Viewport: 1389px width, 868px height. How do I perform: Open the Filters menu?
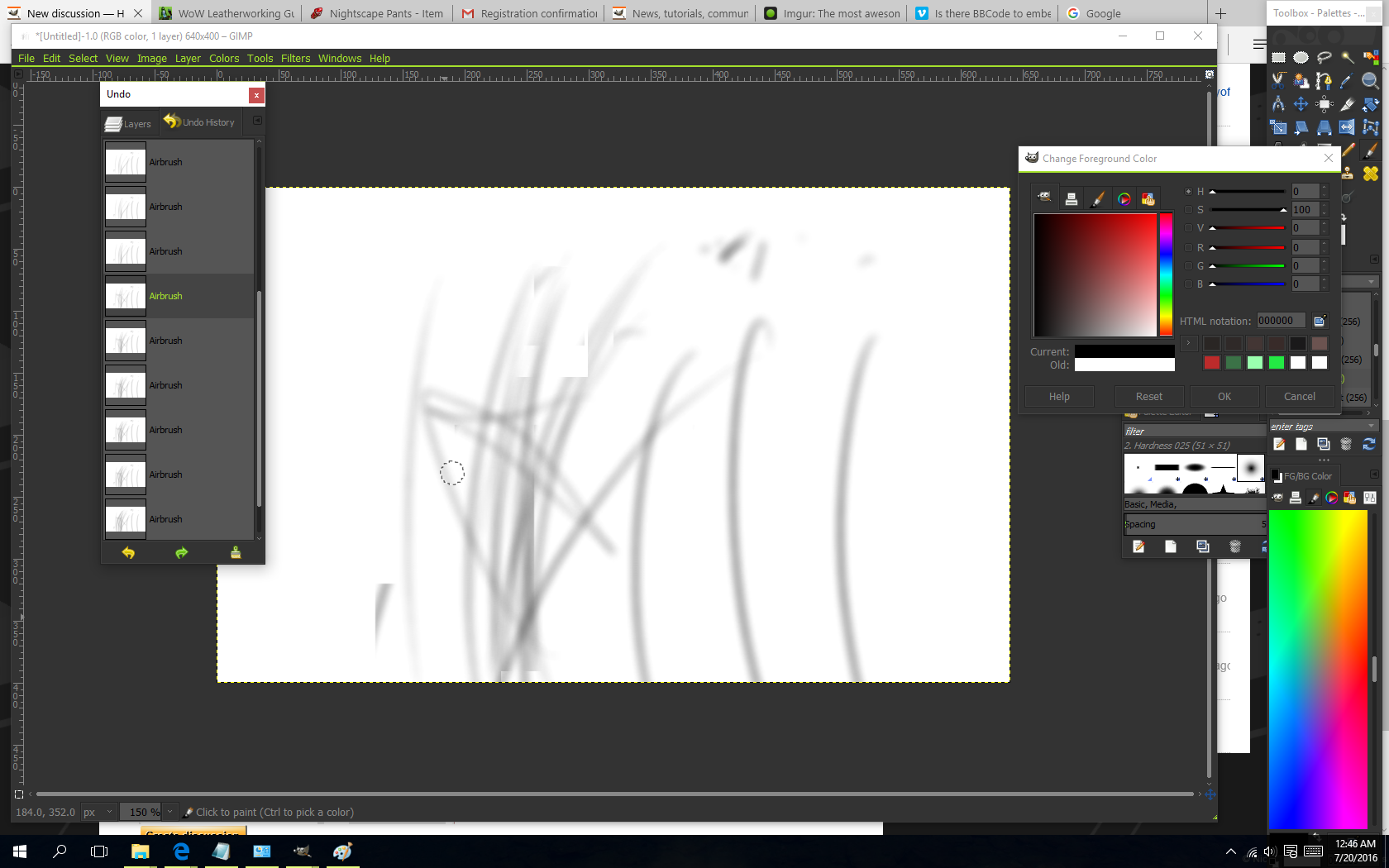(x=295, y=58)
